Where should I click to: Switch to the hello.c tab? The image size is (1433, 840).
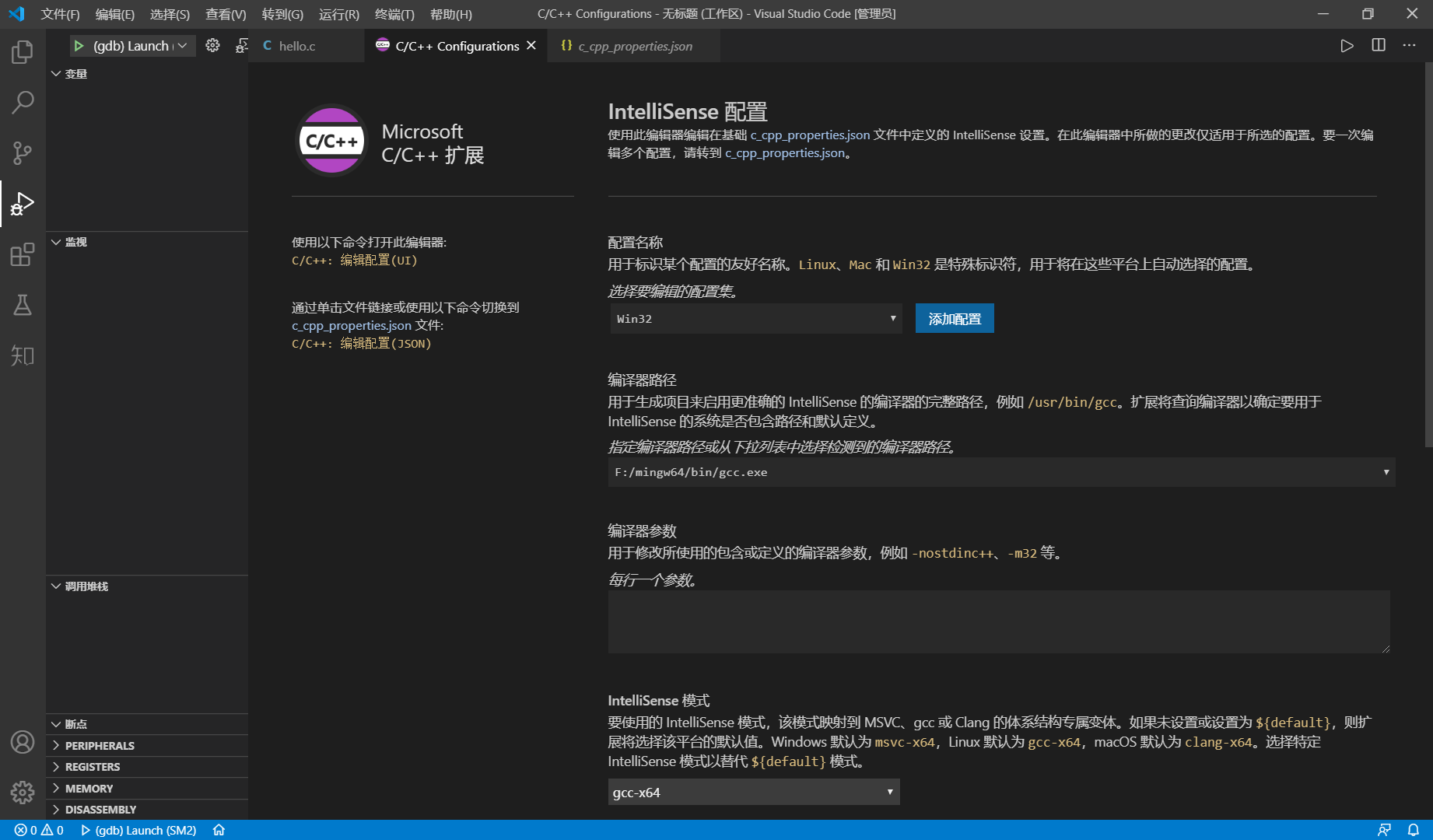(x=296, y=46)
